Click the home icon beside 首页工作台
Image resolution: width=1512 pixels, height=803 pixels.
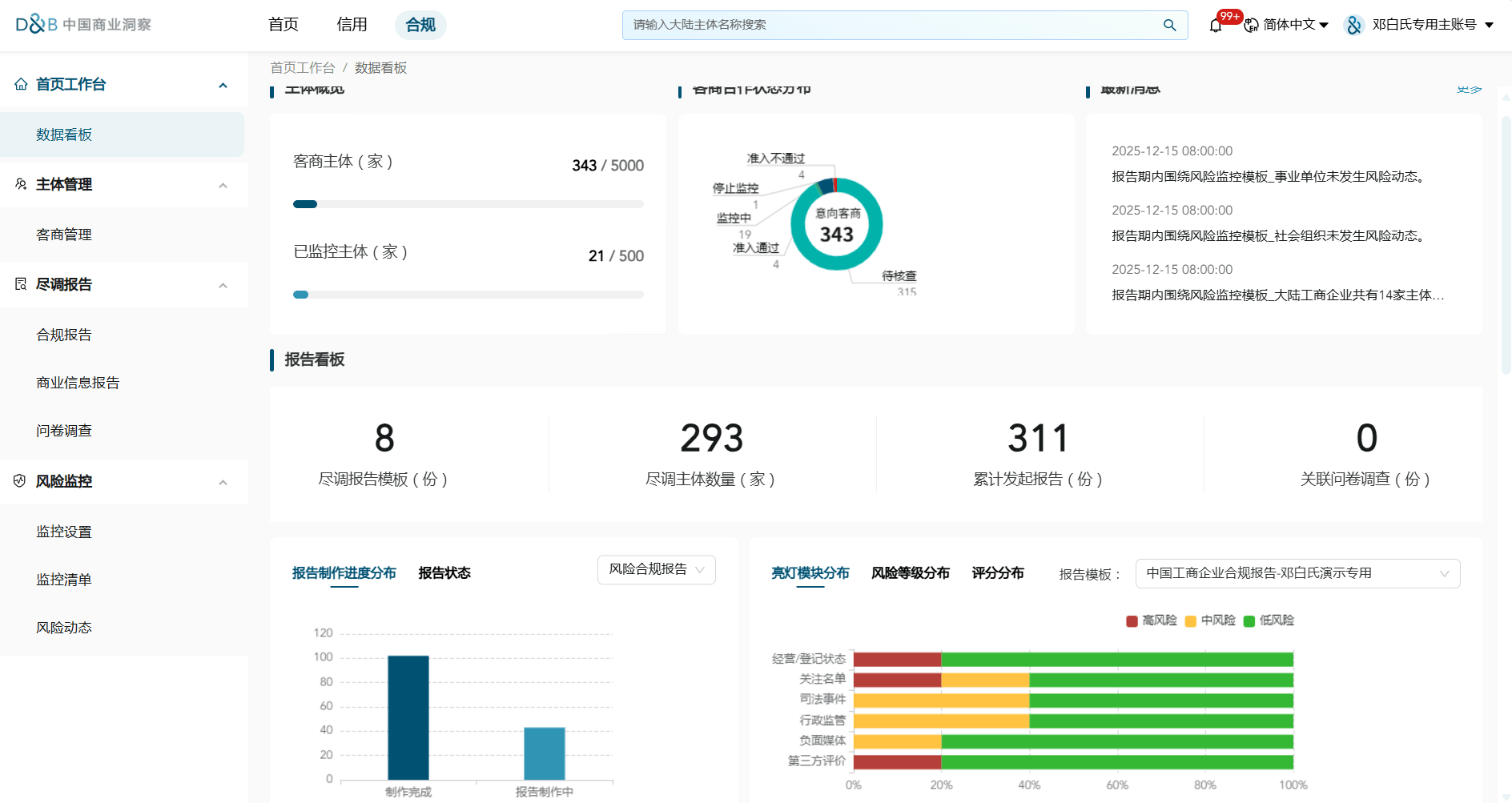point(21,84)
